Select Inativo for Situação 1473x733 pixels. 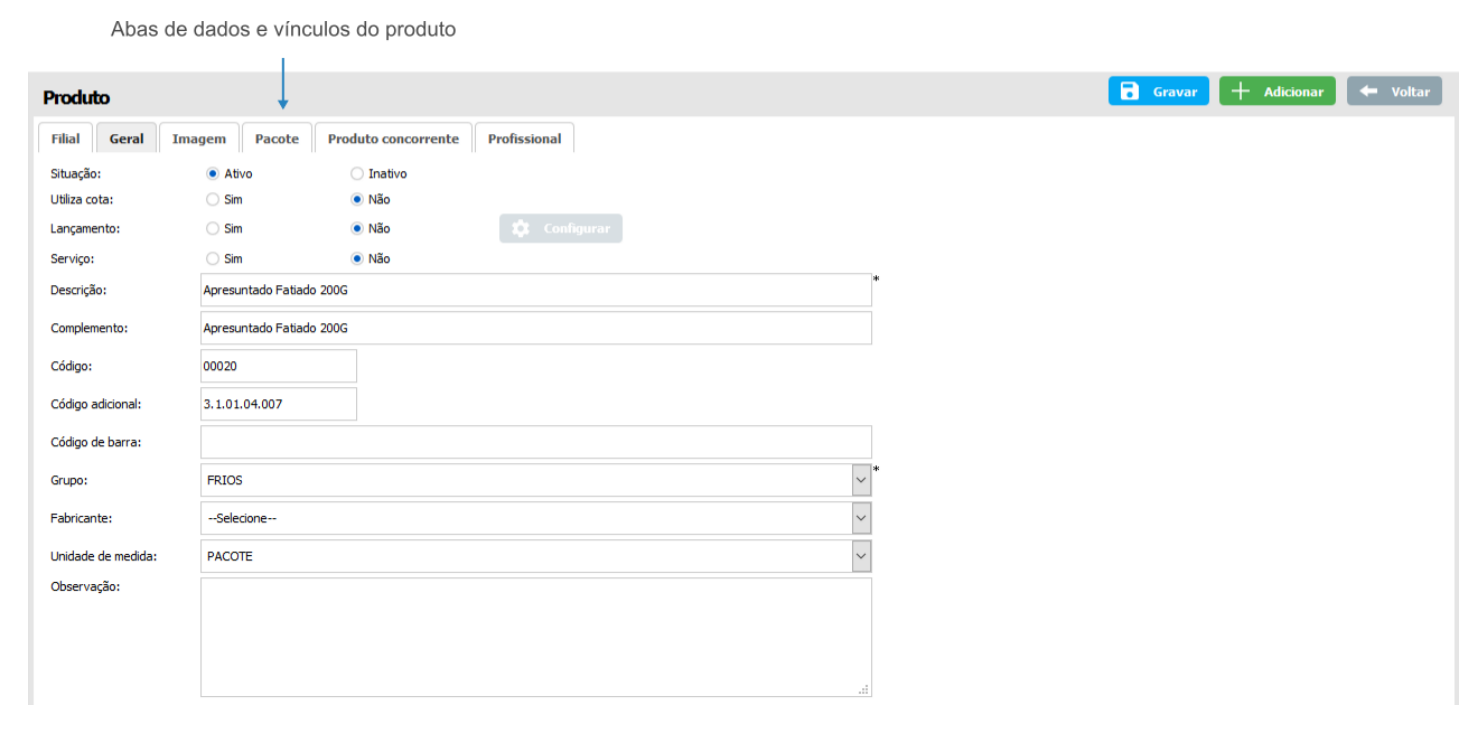[357, 174]
